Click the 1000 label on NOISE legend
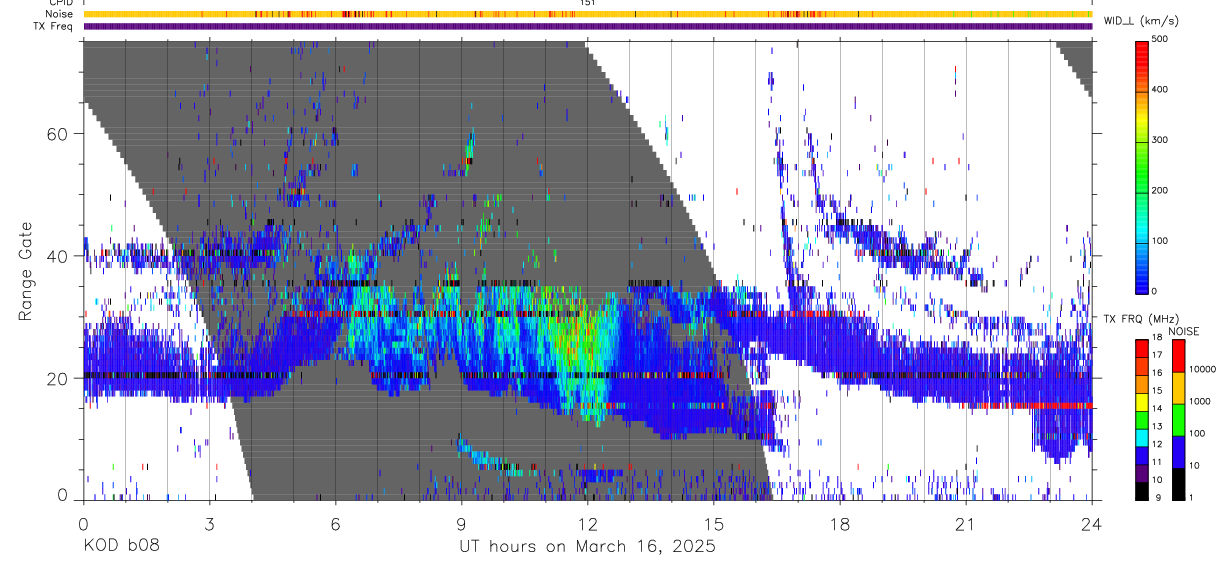 1201,402
